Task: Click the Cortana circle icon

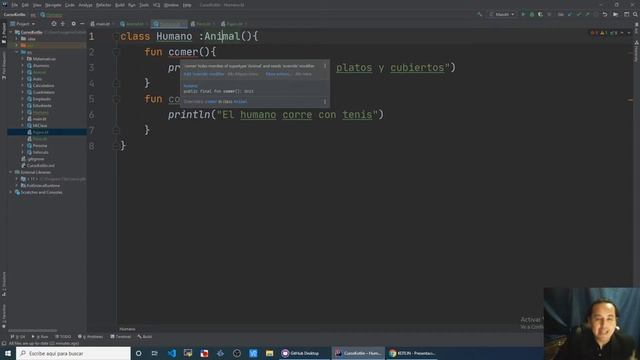Action: coord(139,353)
